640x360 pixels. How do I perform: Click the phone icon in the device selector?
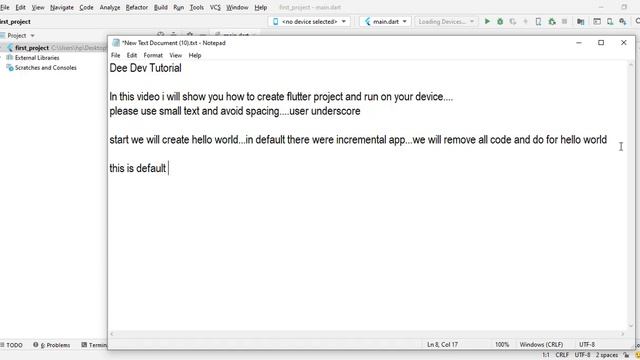pos(275,21)
